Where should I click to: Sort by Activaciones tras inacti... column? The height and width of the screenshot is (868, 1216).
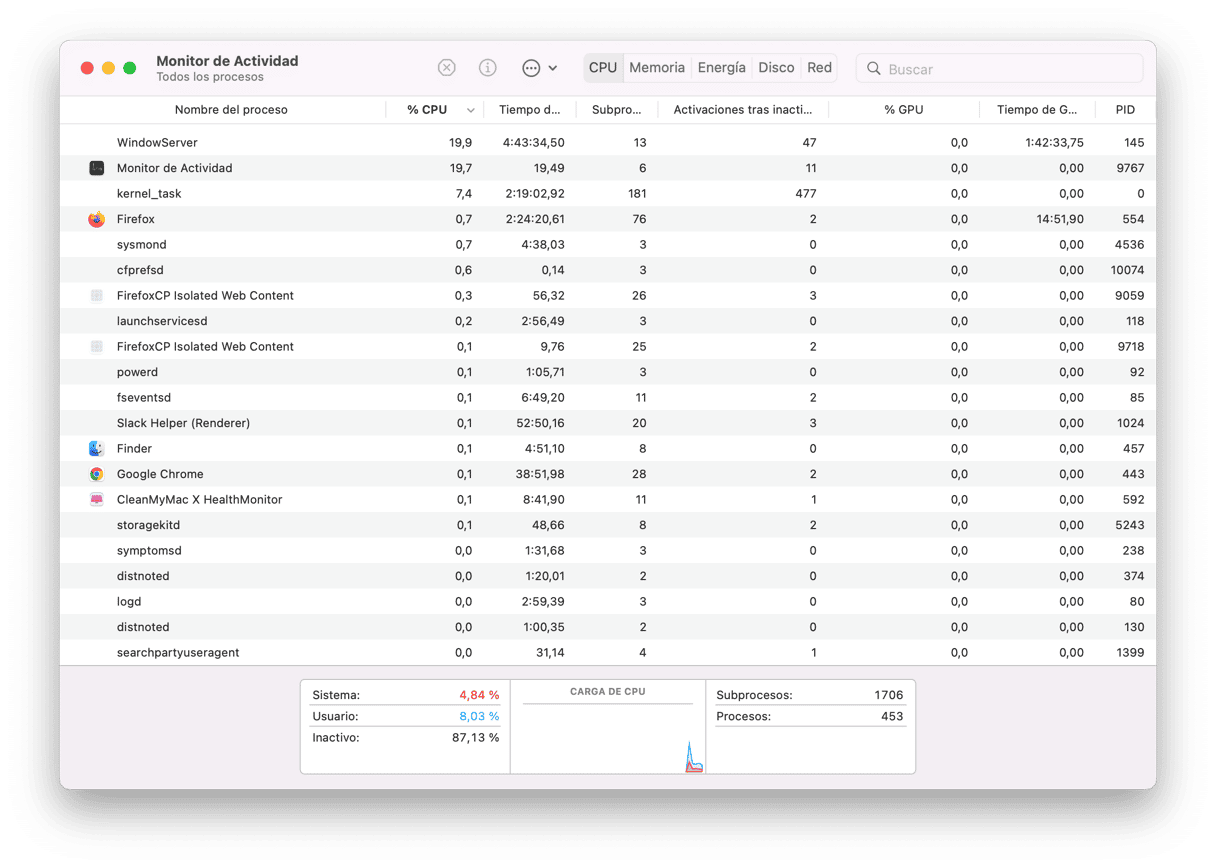tap(743, 110)
